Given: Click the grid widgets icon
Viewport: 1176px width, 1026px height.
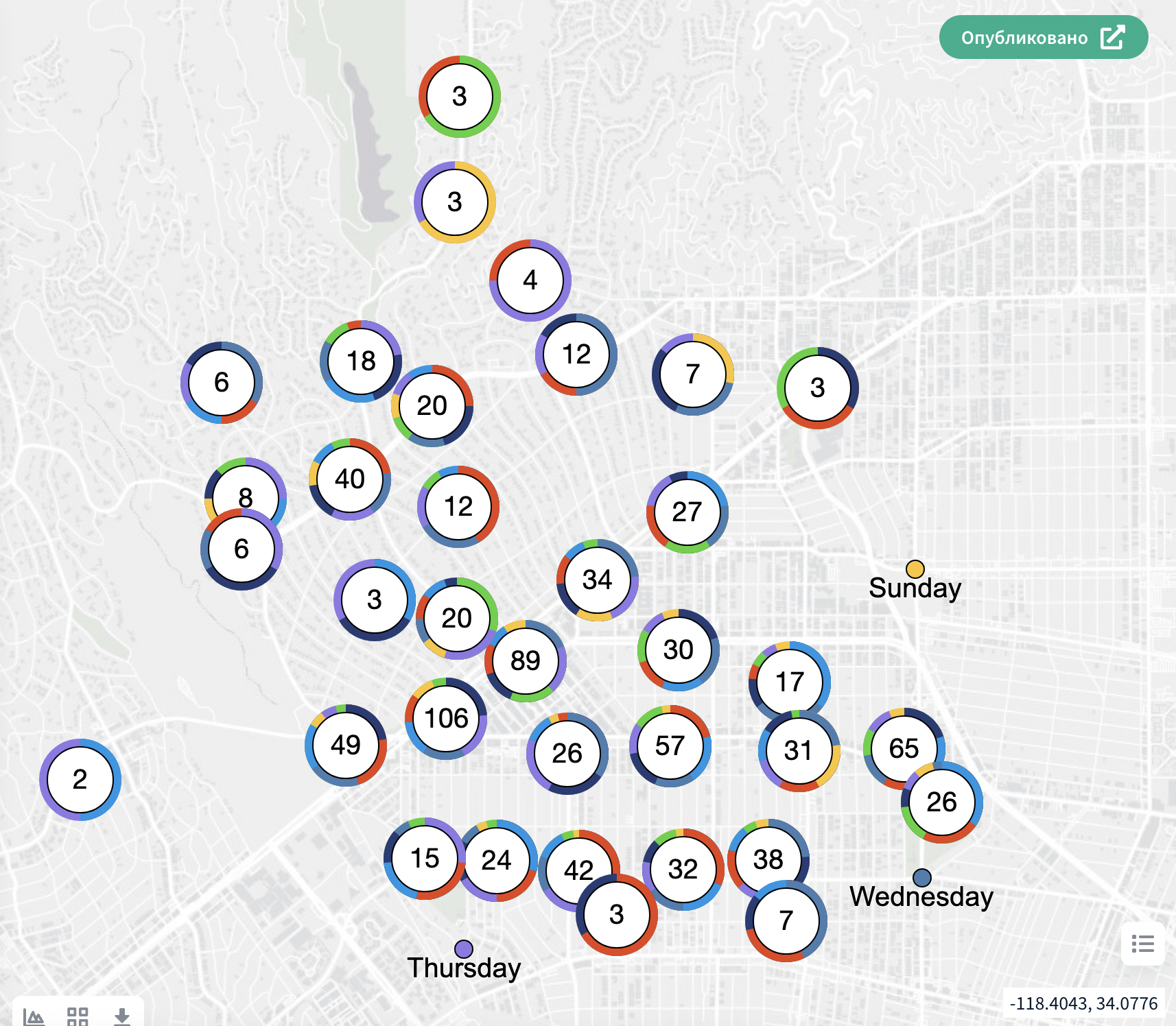Looking at the screenshot, I should (x=78, y=1016).
